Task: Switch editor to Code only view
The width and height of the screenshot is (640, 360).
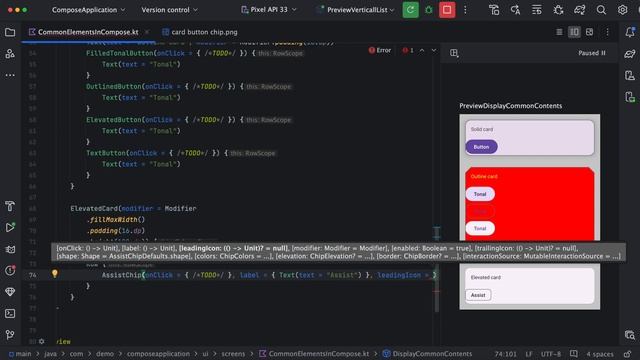Action: pyautogui.click(x=559, y=32)
